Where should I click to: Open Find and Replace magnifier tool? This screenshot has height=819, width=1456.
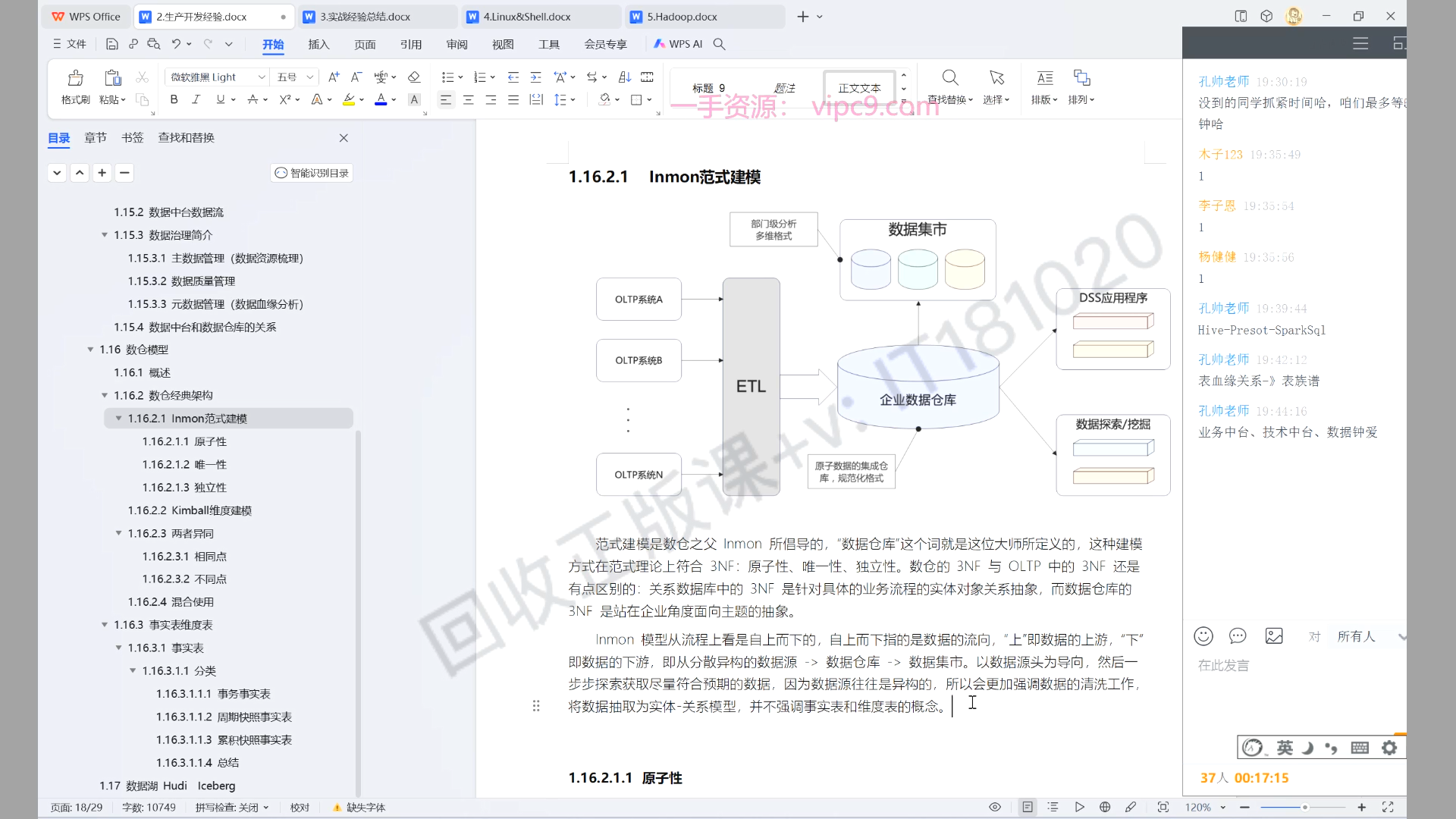tap(949, 78)
